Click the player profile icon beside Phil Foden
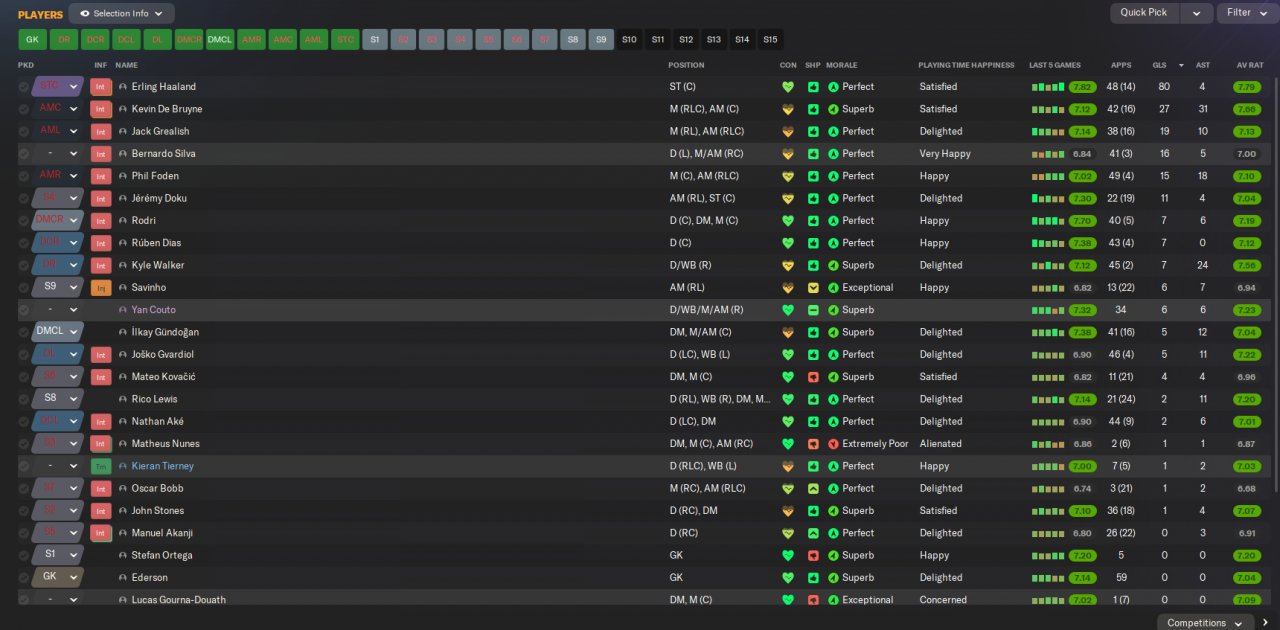 click(x=123, y=176)
